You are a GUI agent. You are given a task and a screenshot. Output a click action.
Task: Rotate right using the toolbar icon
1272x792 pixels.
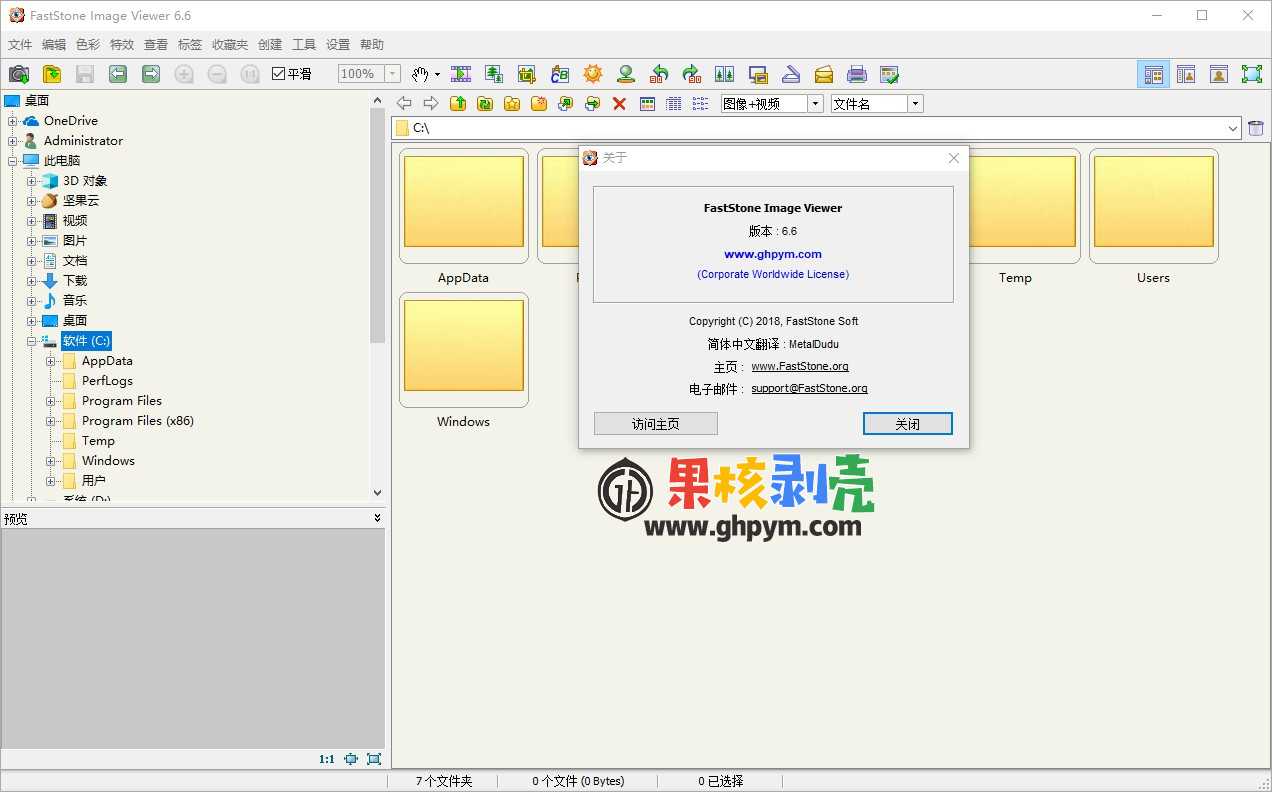pyautogui.click(x=692, y=74)
